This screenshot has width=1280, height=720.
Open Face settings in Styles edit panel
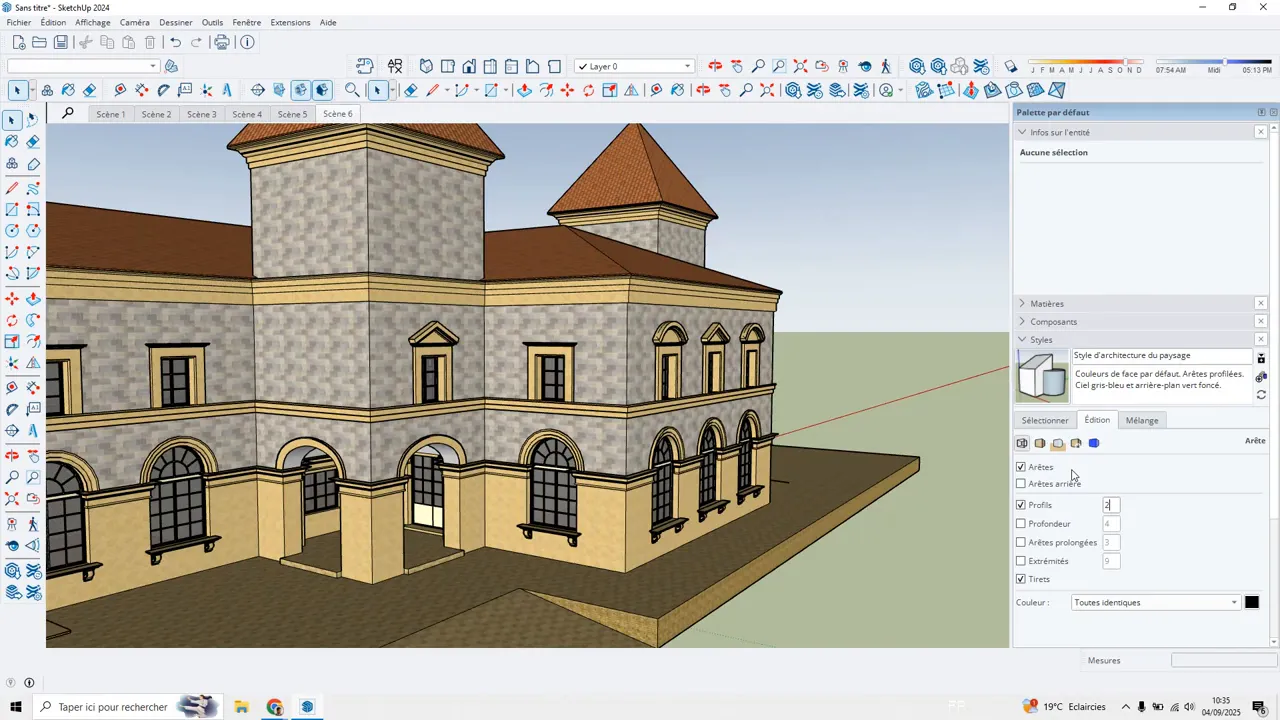click(1040, 443)
